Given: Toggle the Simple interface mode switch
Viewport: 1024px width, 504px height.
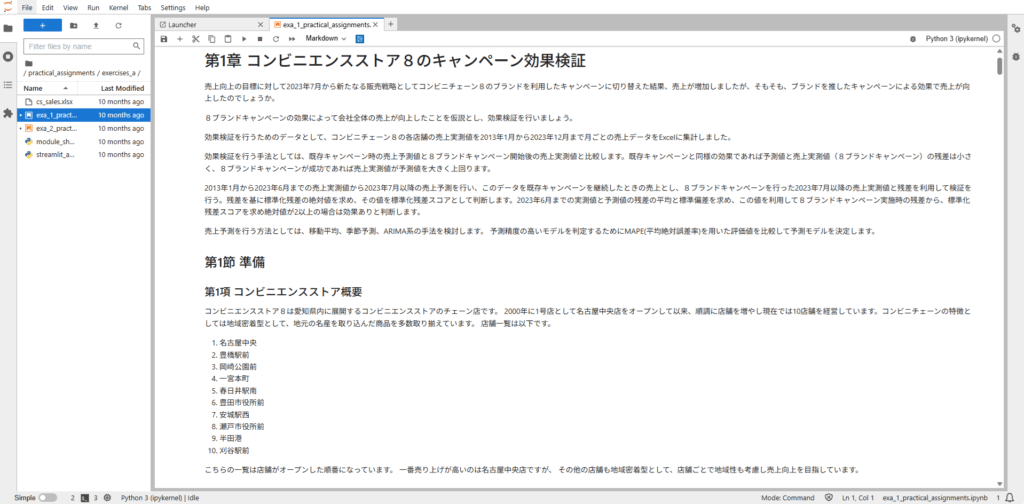Looking at the screenshot, I should tap(47, 497).
